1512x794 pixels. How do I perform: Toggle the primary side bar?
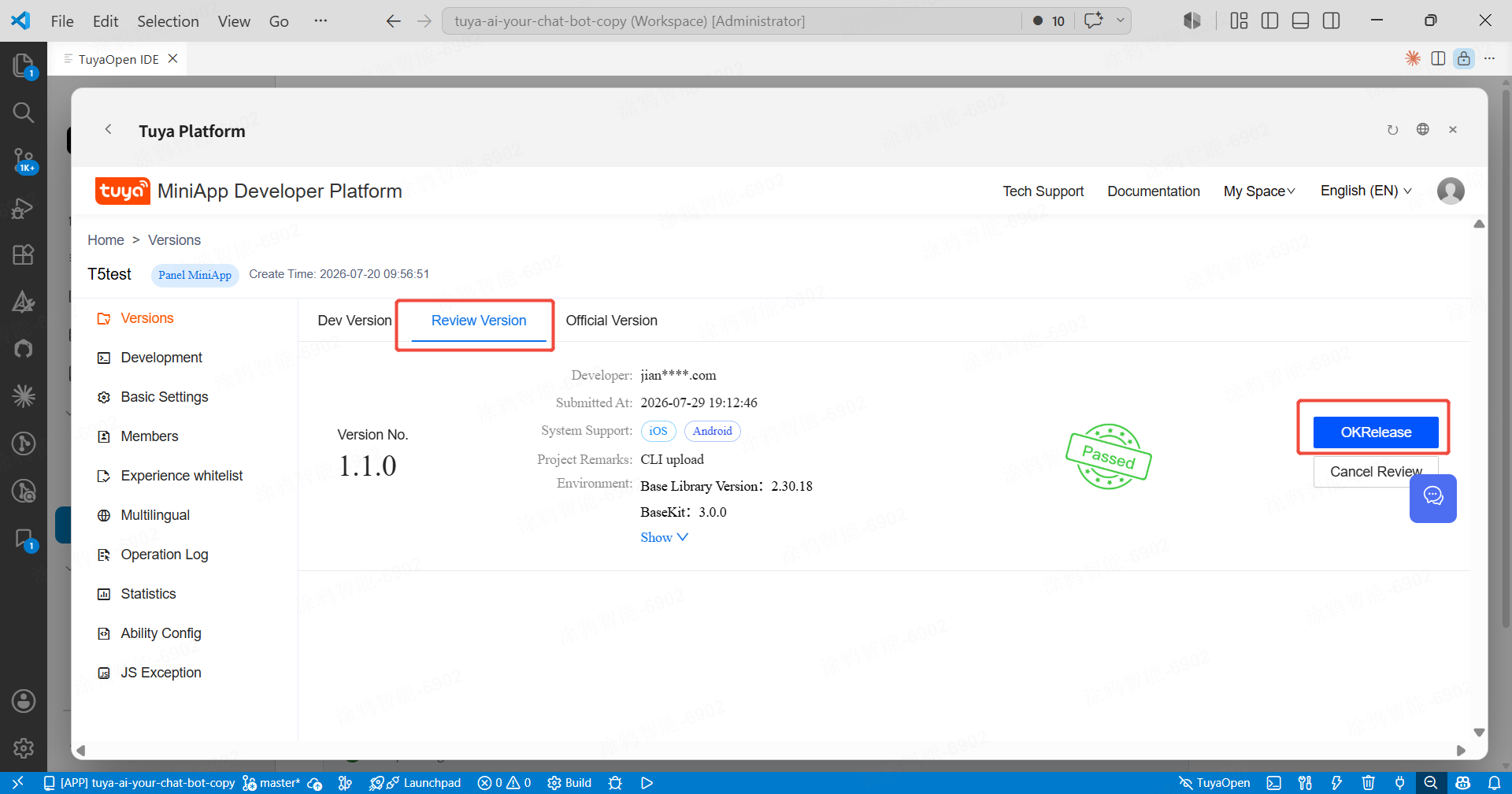tap(1269, 20)
